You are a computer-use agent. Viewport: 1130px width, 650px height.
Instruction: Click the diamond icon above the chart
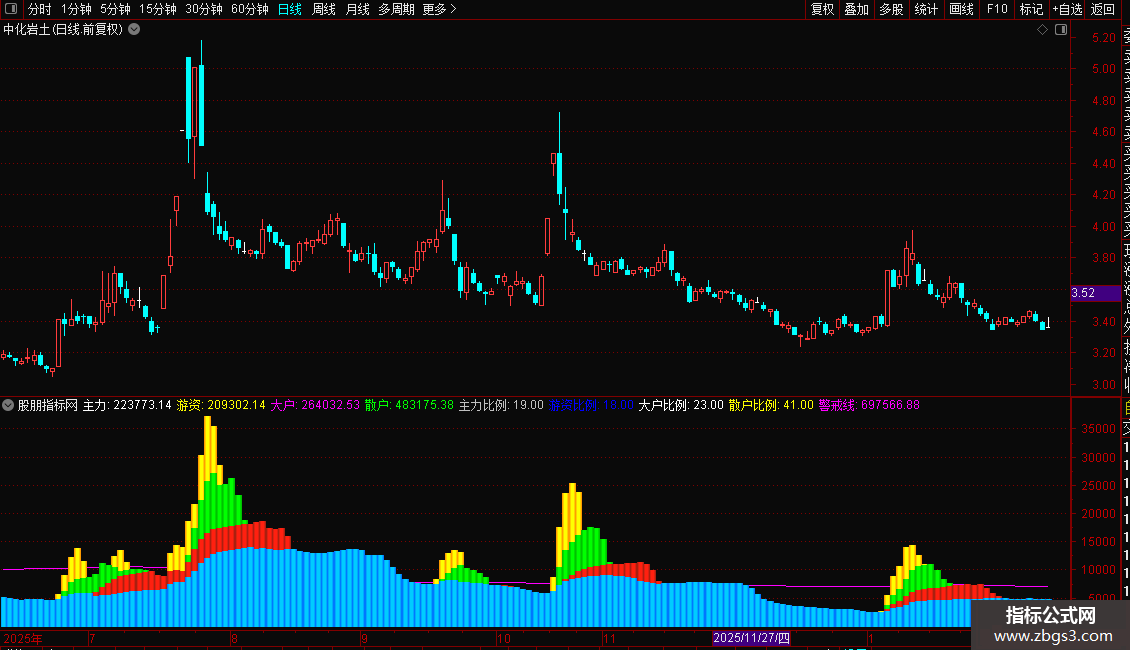(1042, 30)
